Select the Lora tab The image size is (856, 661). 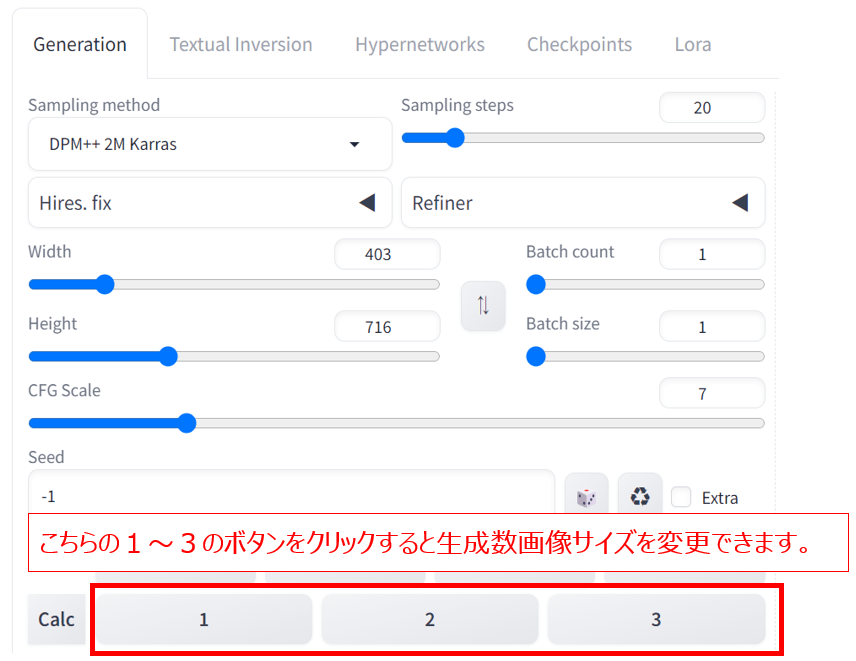click(693, 44)
